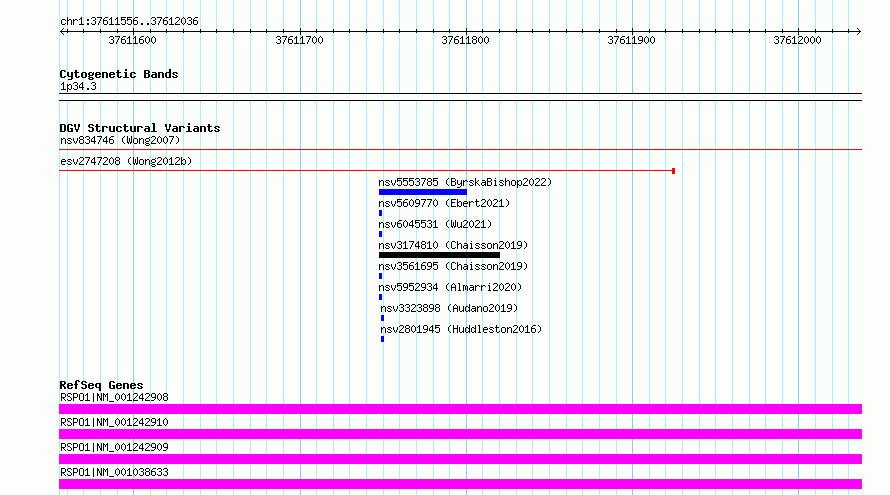Click the nsv3561695 (Chaisson2019) label
Image resolution: width=890 pixels, height=495 pixels.
pyautogui.click(x=453, y=266)
